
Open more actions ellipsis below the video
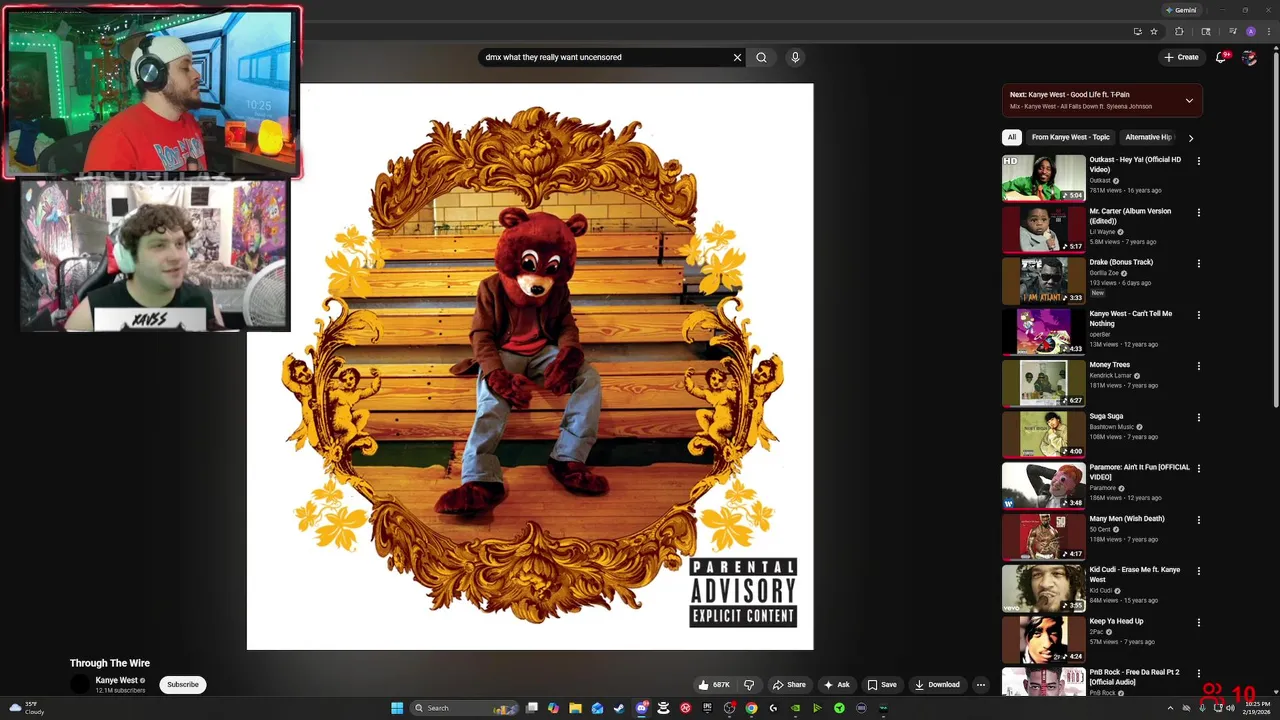981,685
